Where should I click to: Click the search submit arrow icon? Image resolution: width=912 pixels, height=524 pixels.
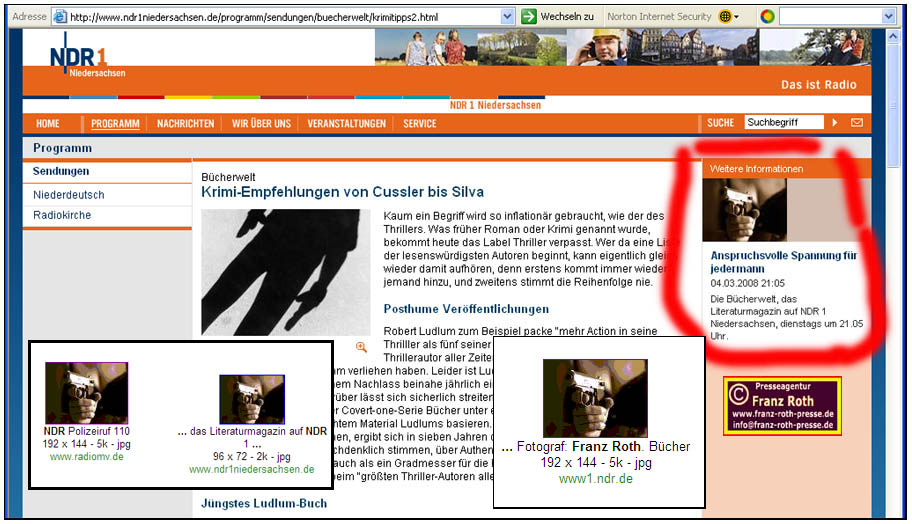(x=835, y=122)
